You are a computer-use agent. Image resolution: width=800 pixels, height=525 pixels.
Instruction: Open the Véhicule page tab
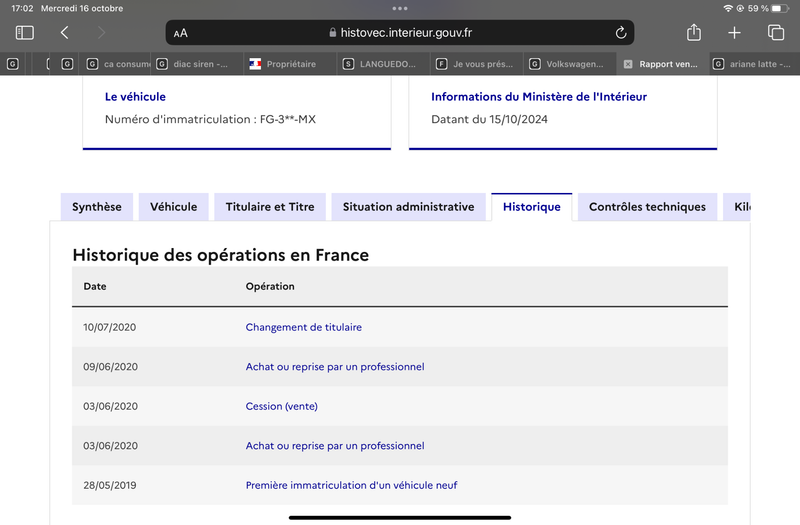click(173, 207)
